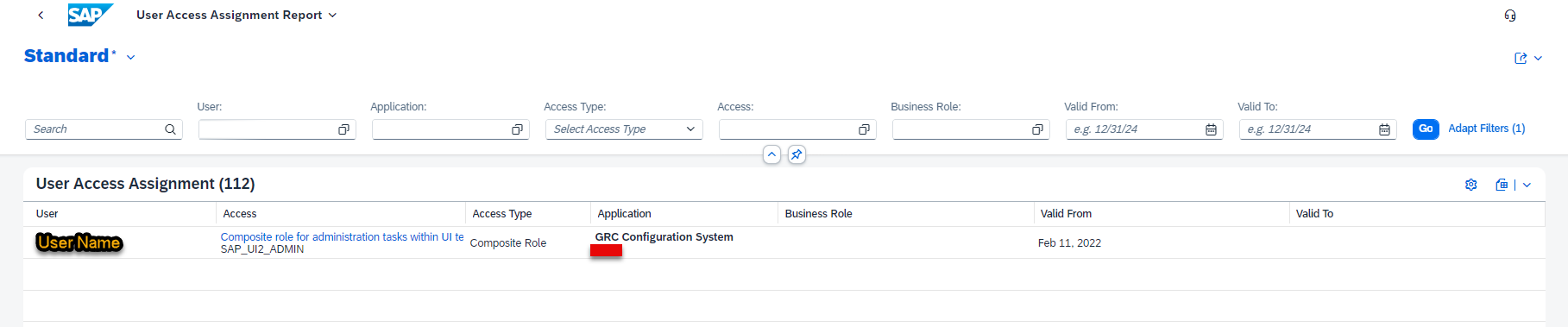The image size is (1568, 327).
Task: Click the export to spreadsheet icon
Action: coord(1502,185)
